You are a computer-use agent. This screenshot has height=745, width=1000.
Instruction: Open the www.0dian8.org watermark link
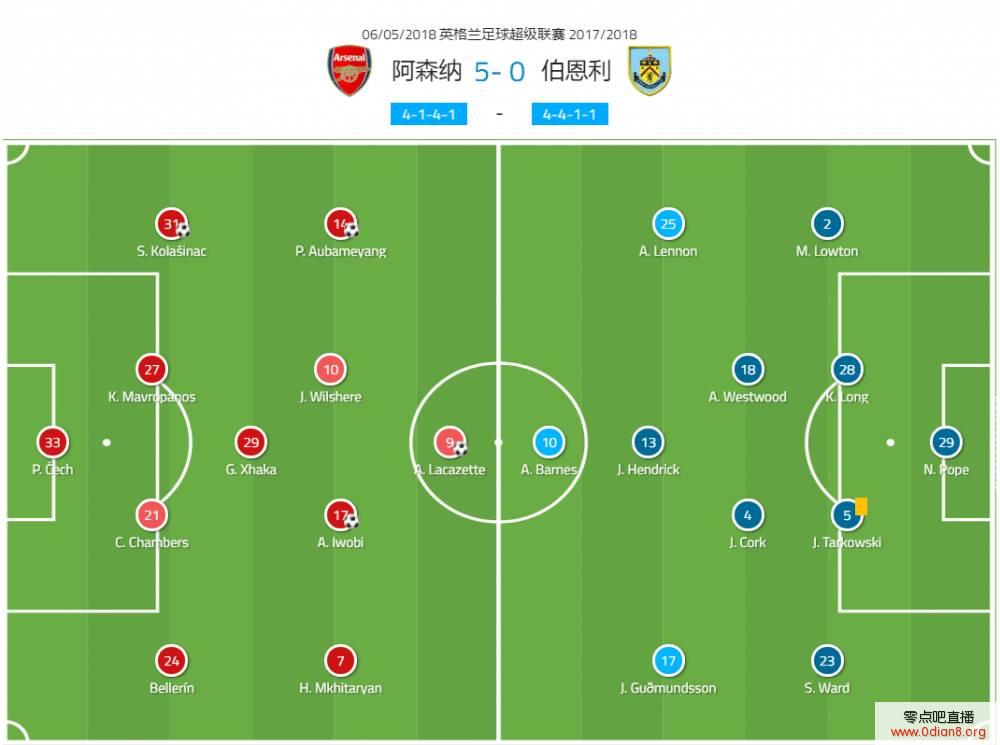pyautogui.click(x=938, y=732)
